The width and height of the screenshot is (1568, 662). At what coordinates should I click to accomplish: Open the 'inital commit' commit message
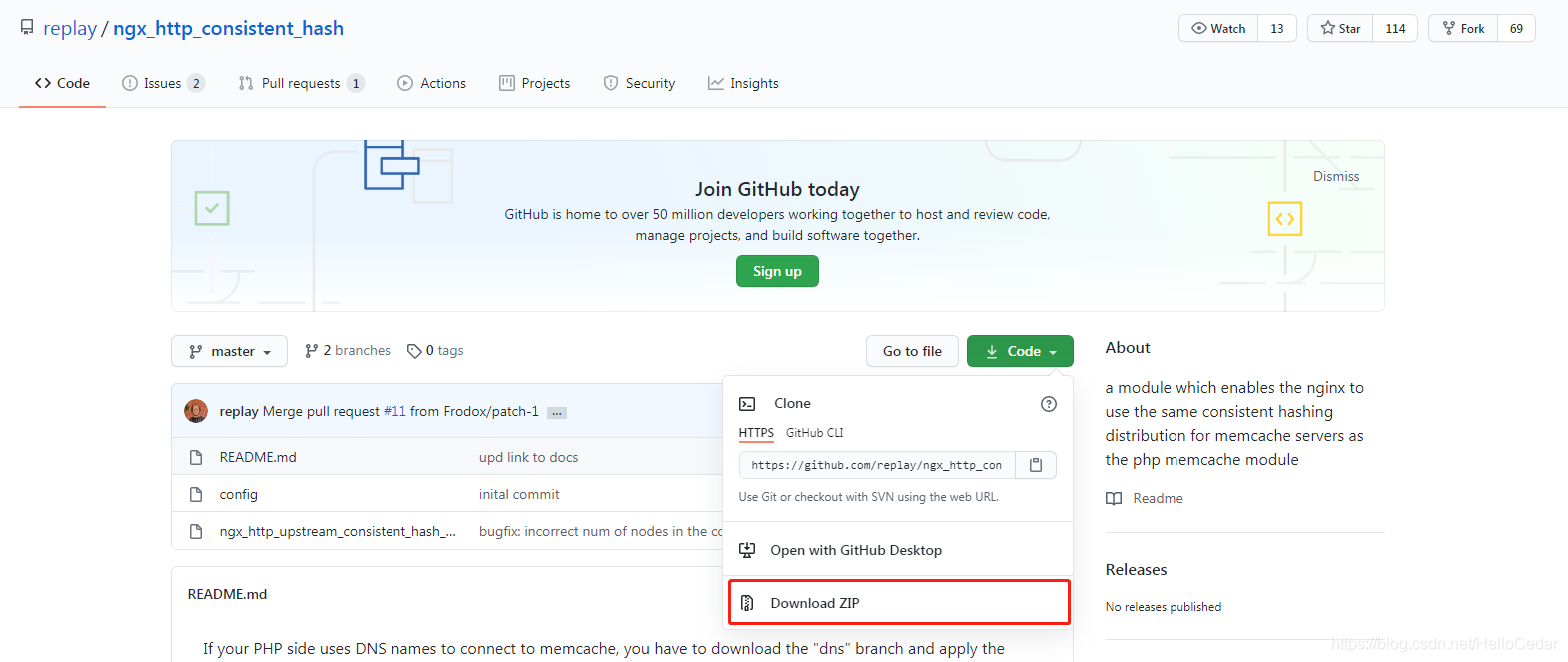click(519, 494)
